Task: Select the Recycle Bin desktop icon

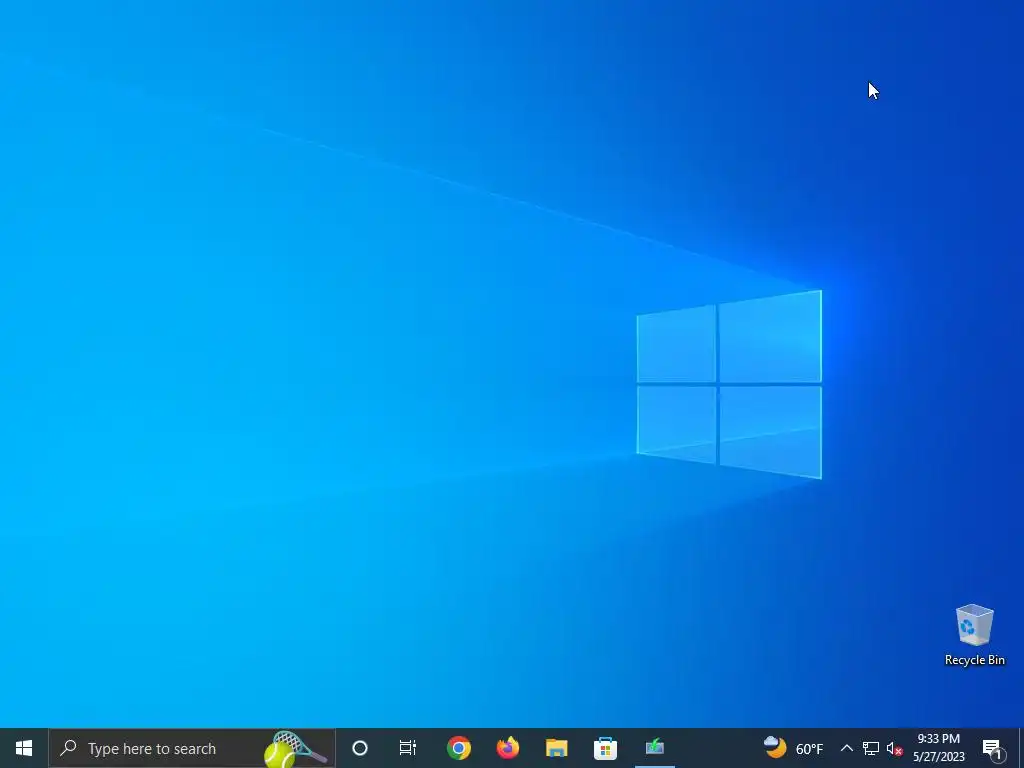Action: pyautogui.click(x=974, y=635)
